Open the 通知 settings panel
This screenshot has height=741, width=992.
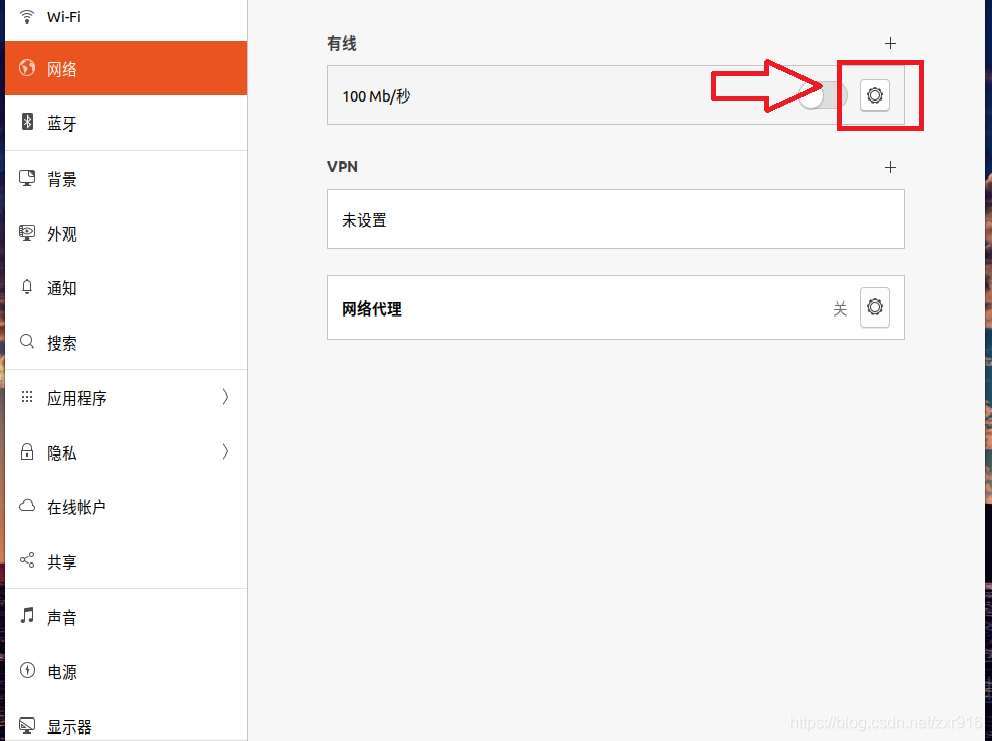pyautogui.click(x=126, y=288)
